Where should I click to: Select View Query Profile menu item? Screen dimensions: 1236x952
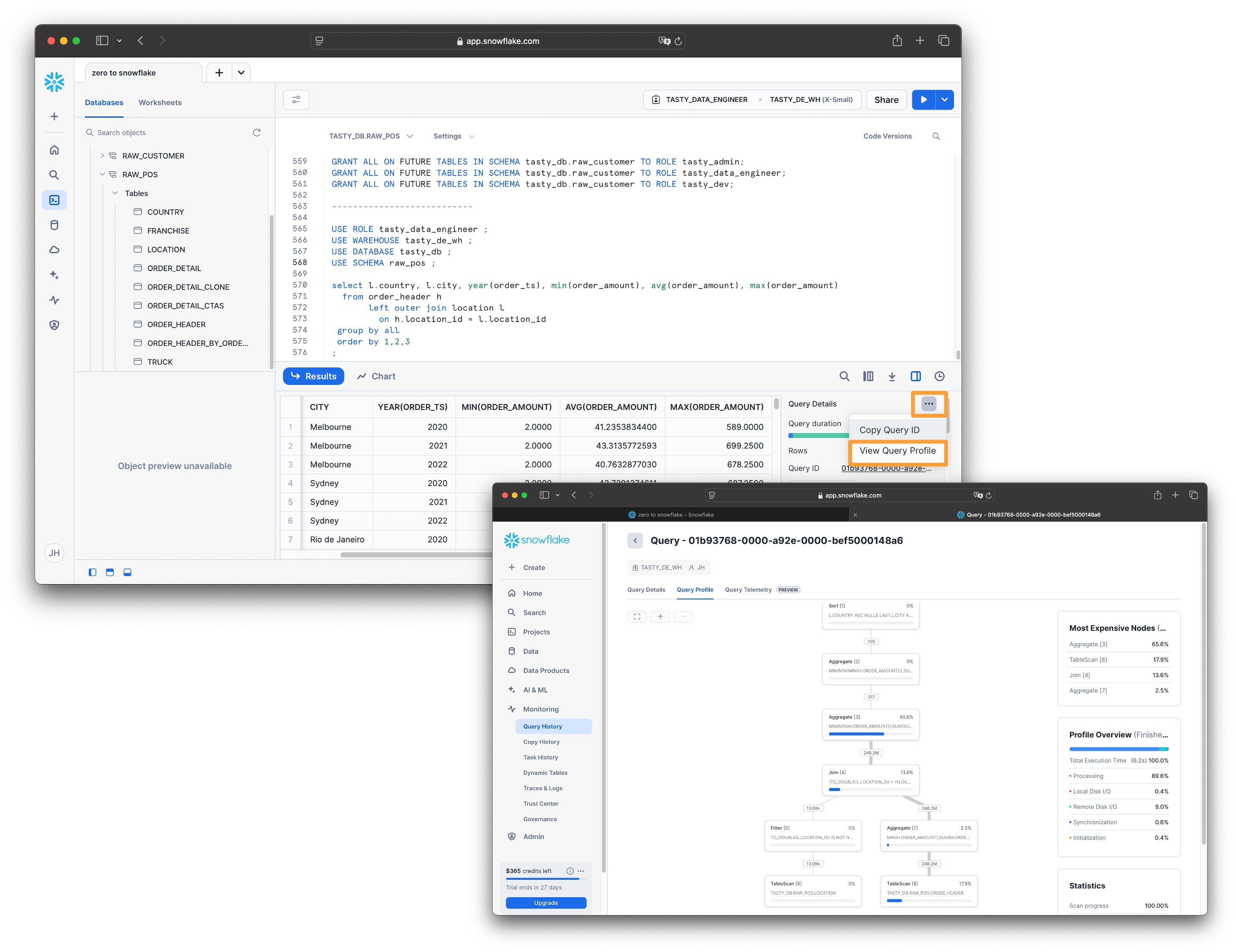tap(897, 451)
